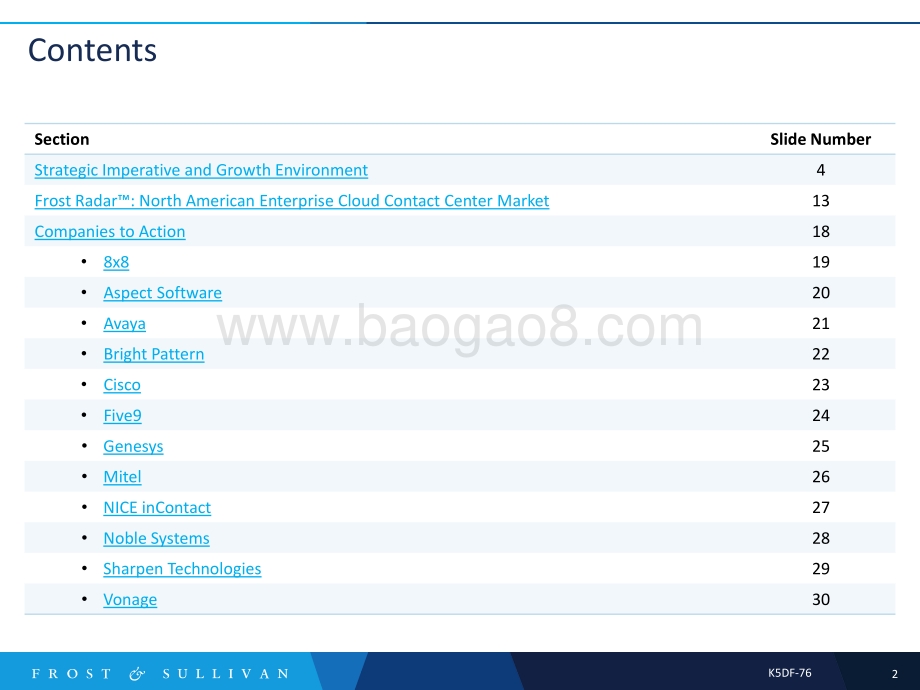Go to Aspect Software section
Image resolution: width=920 pixels, height=690 pixels.
(x=163, y=293)
